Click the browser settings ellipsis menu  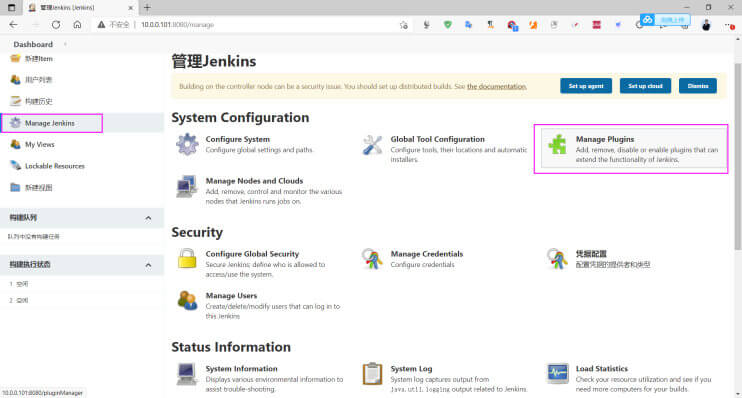point(728,25)
